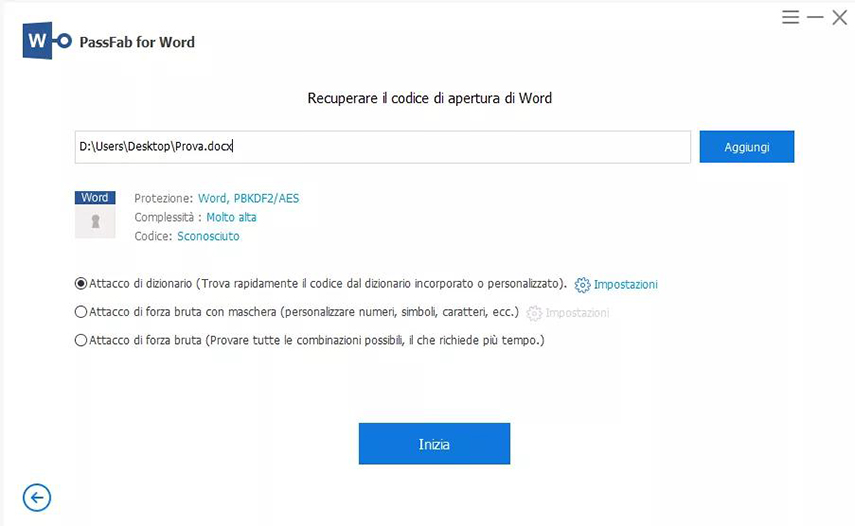
Task: Click the disabled Impostazioni text for mask attack
Action: (577, 313)
